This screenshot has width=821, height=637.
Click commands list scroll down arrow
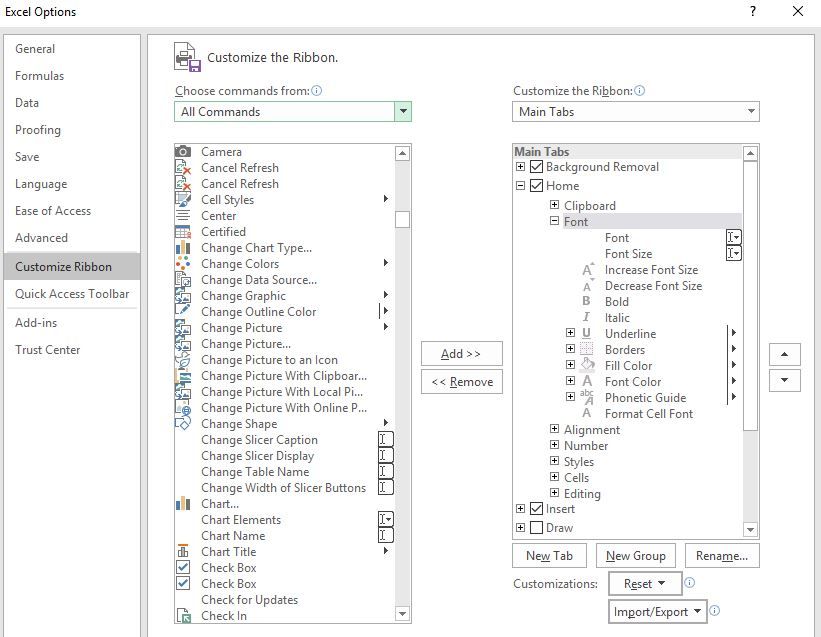tap(402, 613)
